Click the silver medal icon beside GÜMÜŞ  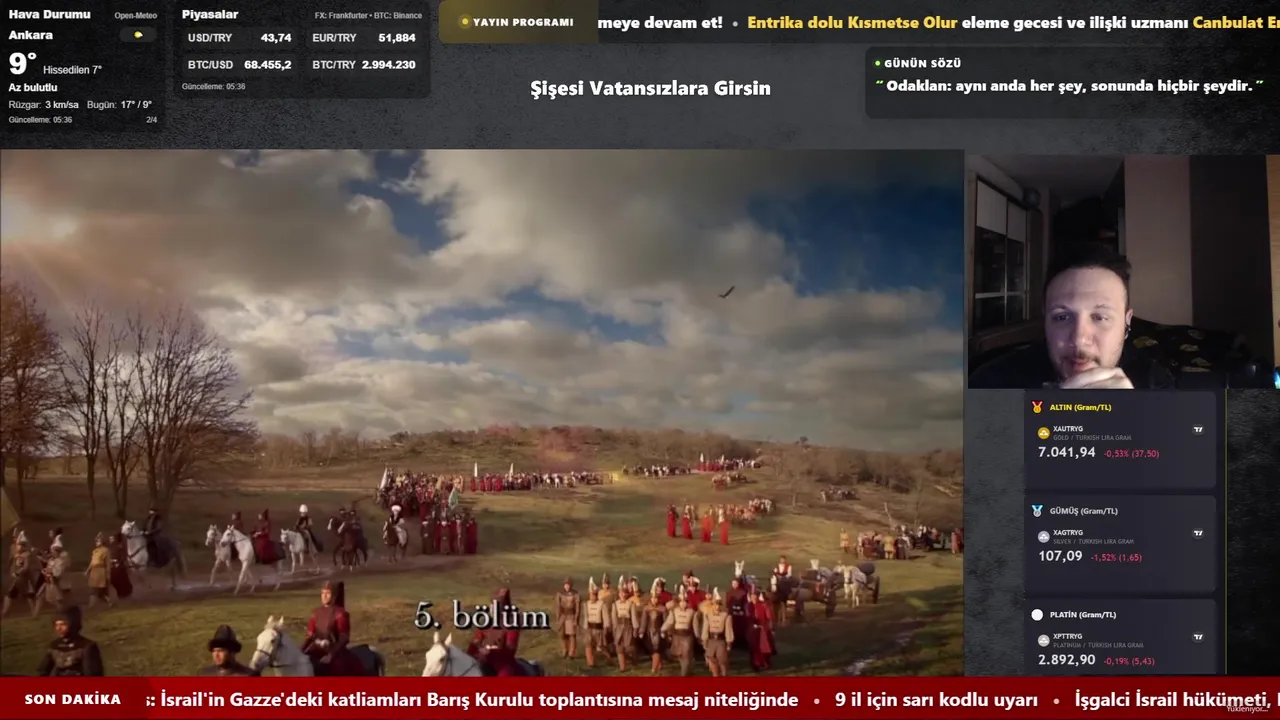click(1037, 511)
